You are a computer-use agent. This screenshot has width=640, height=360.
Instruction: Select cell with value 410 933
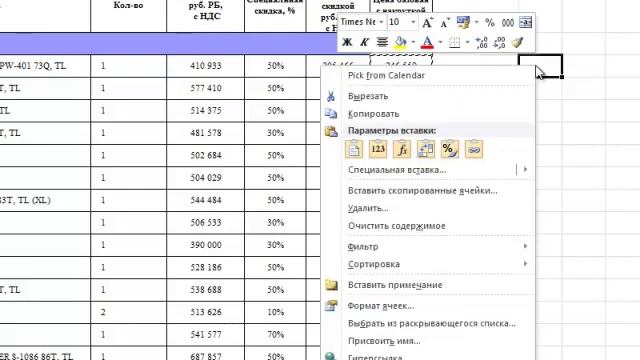click(x=205, y=66)
